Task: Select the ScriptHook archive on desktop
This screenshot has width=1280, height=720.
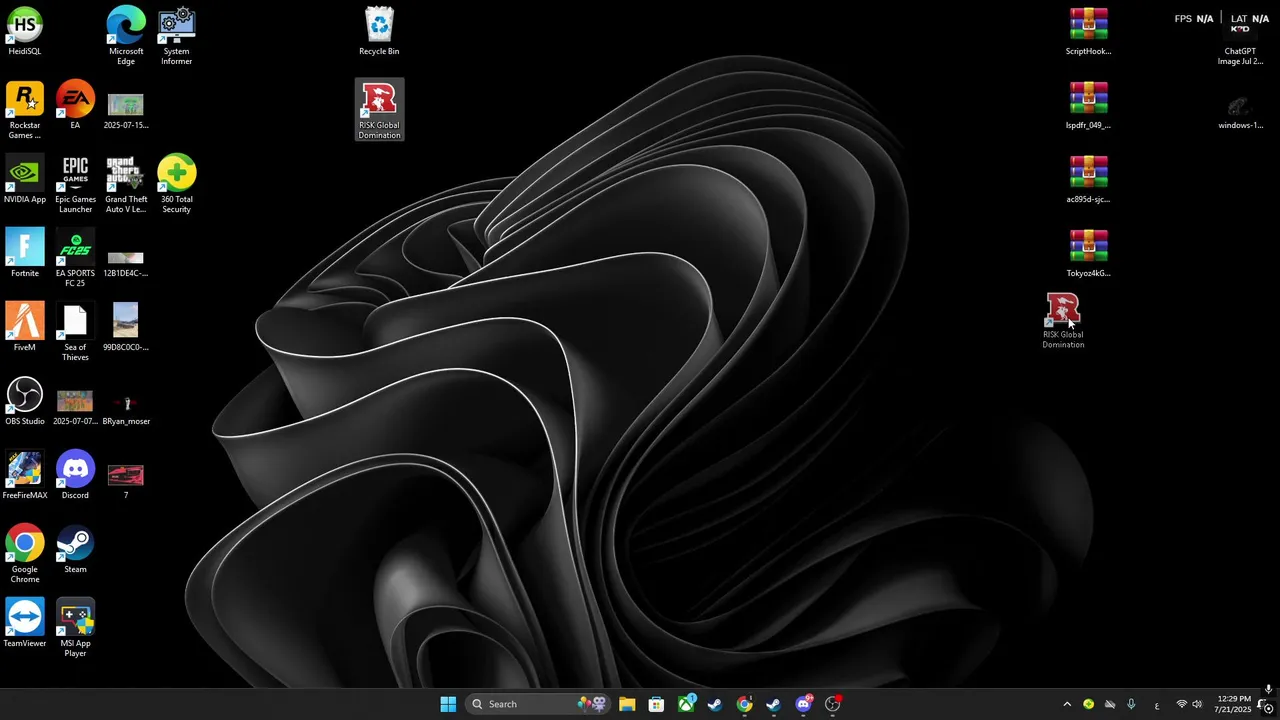Action: (1088, 31)
